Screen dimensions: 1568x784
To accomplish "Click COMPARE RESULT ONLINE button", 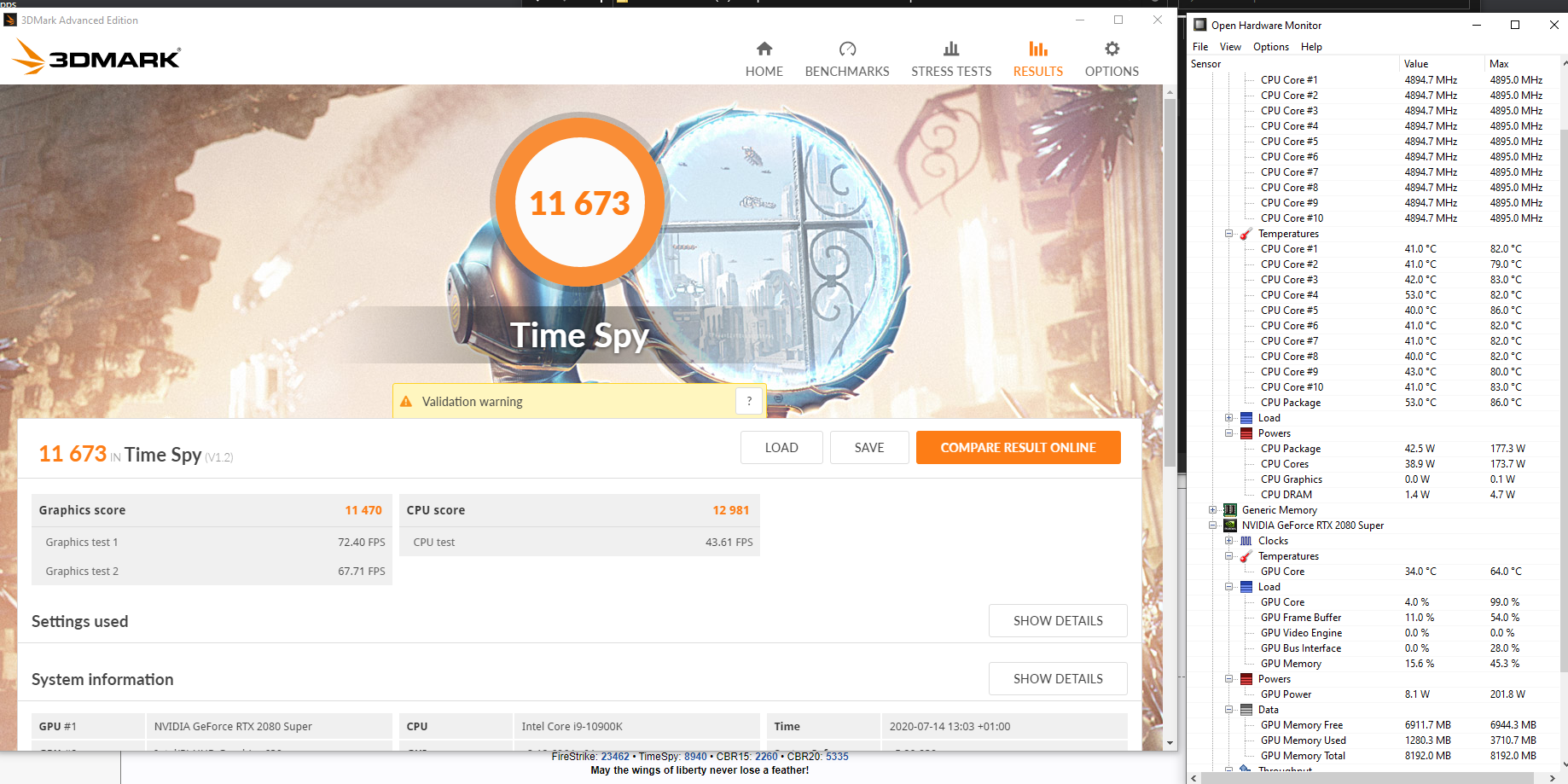I will click(1018, 447).
